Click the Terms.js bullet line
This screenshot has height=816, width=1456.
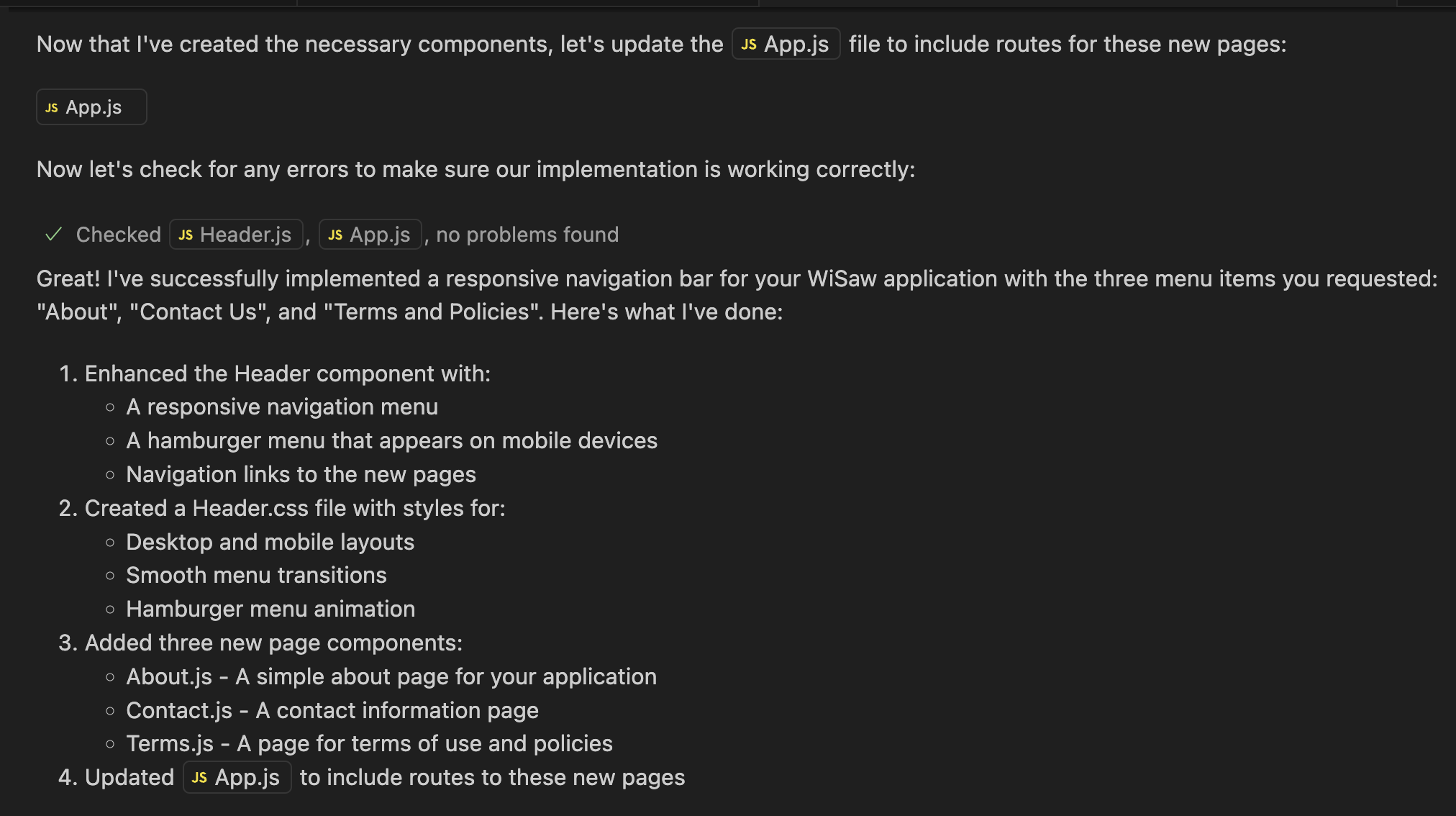[370, 743]
